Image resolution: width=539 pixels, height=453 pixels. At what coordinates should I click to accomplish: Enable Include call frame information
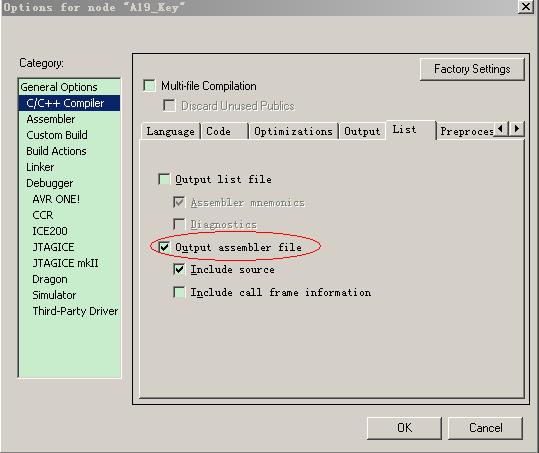[x=179, y=292]
